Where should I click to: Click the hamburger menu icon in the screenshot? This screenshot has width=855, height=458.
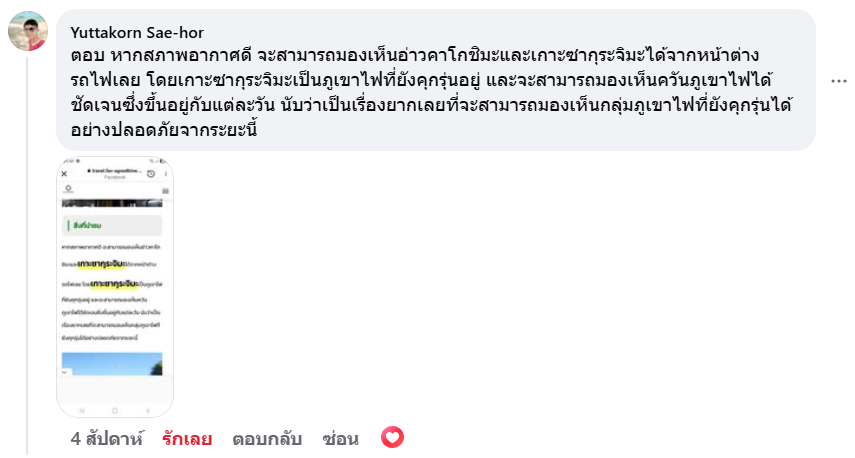pyautogui.click(x=166, y=190)
